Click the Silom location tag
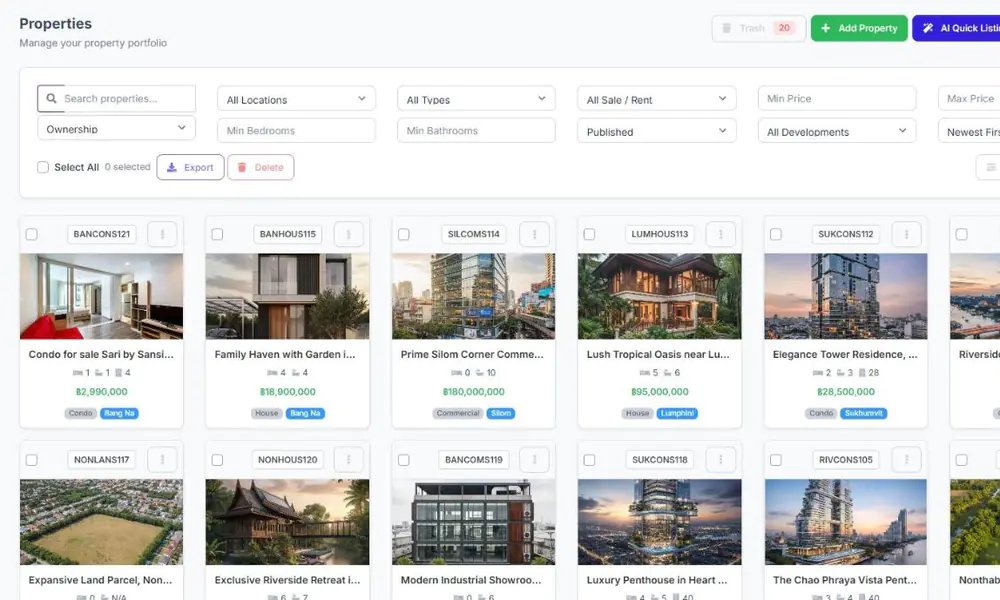The width and height of the screenshot is (1000, 600). click(501, 413)
